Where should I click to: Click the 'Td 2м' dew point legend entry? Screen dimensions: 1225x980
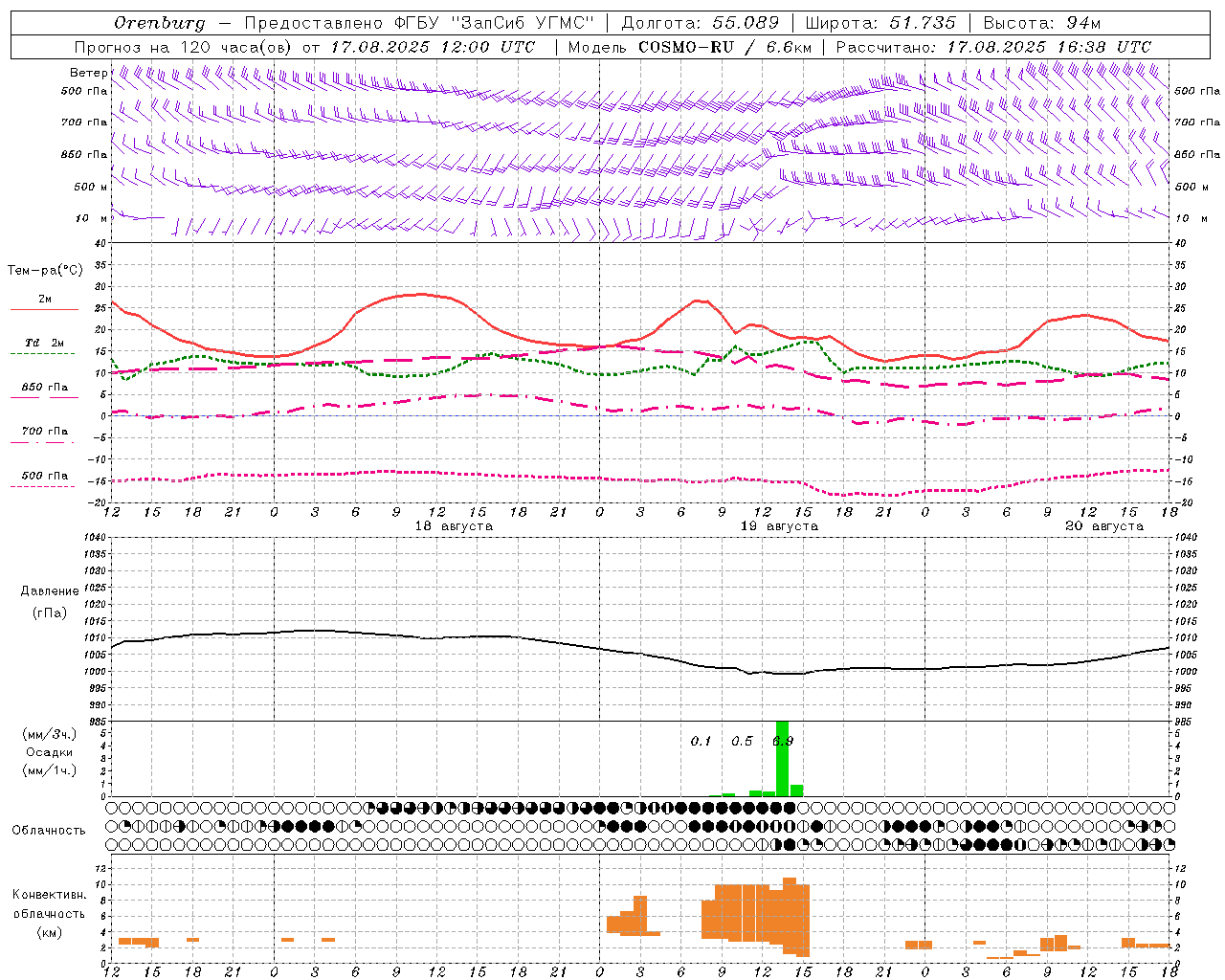(44, 343)
